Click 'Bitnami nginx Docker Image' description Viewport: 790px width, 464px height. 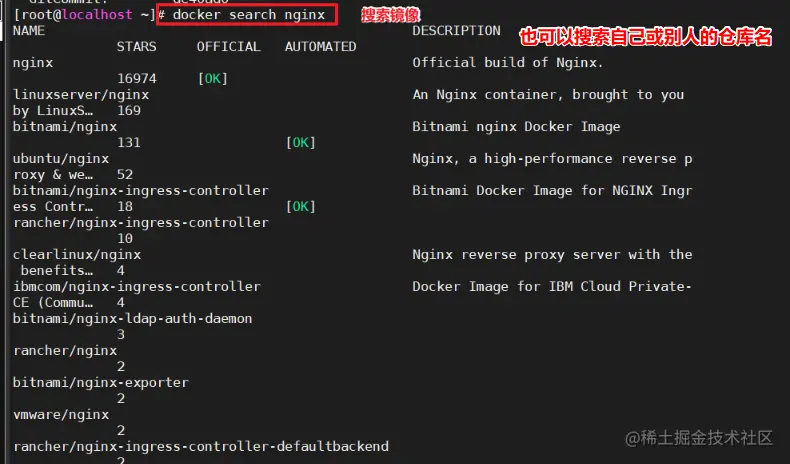coord(516,126)
